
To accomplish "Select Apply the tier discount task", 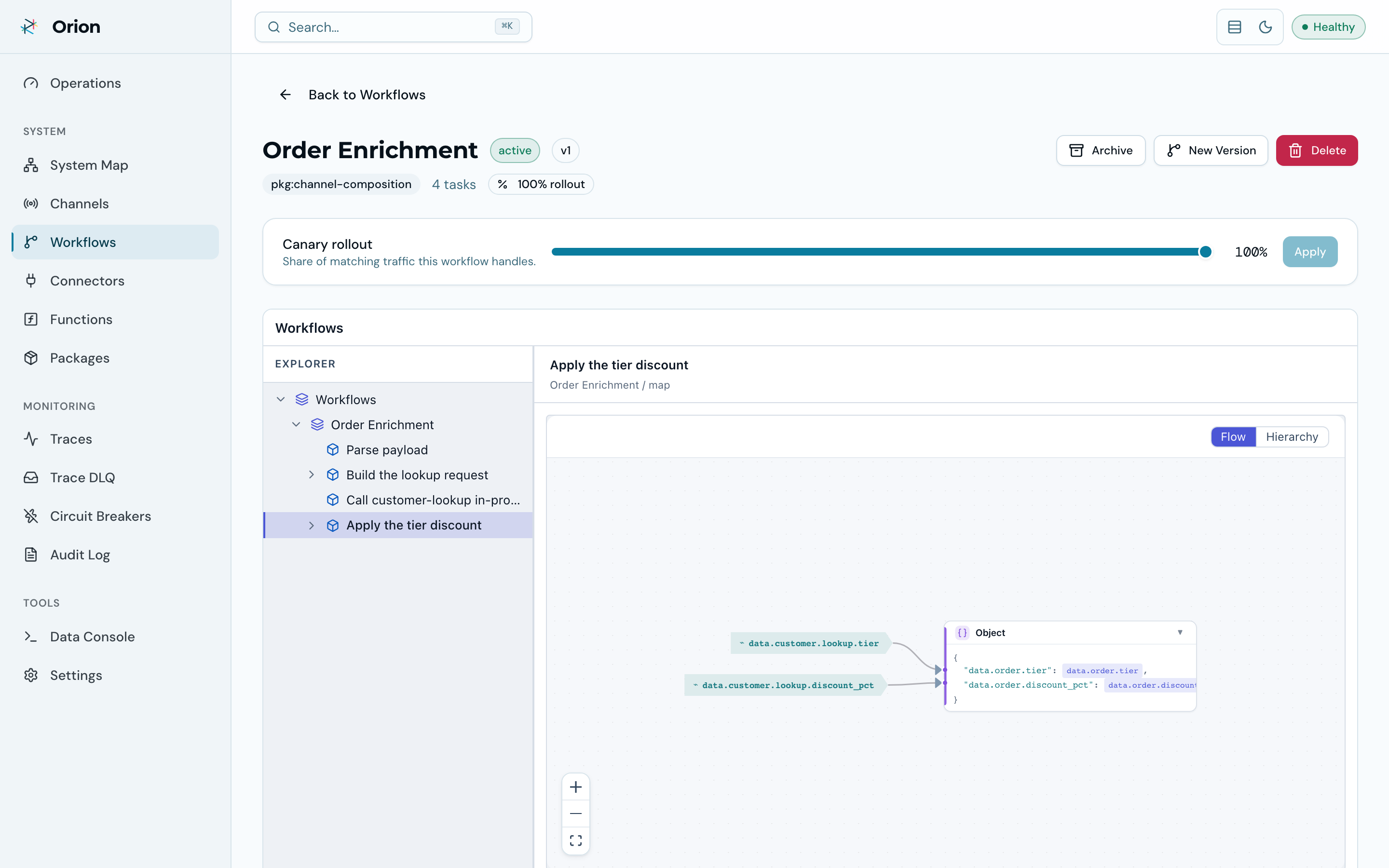I will (398, 525).
